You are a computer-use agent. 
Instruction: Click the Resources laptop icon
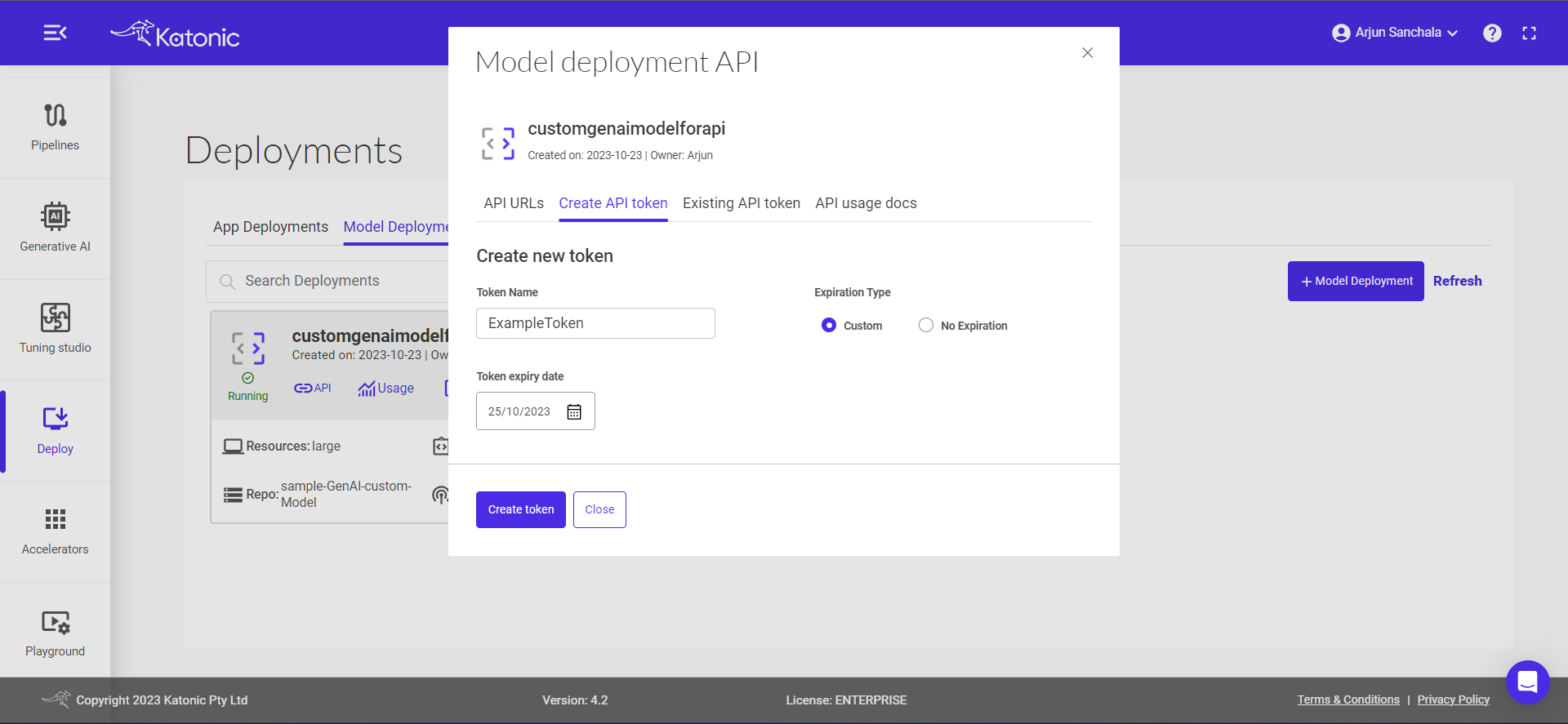coord(233,446)
